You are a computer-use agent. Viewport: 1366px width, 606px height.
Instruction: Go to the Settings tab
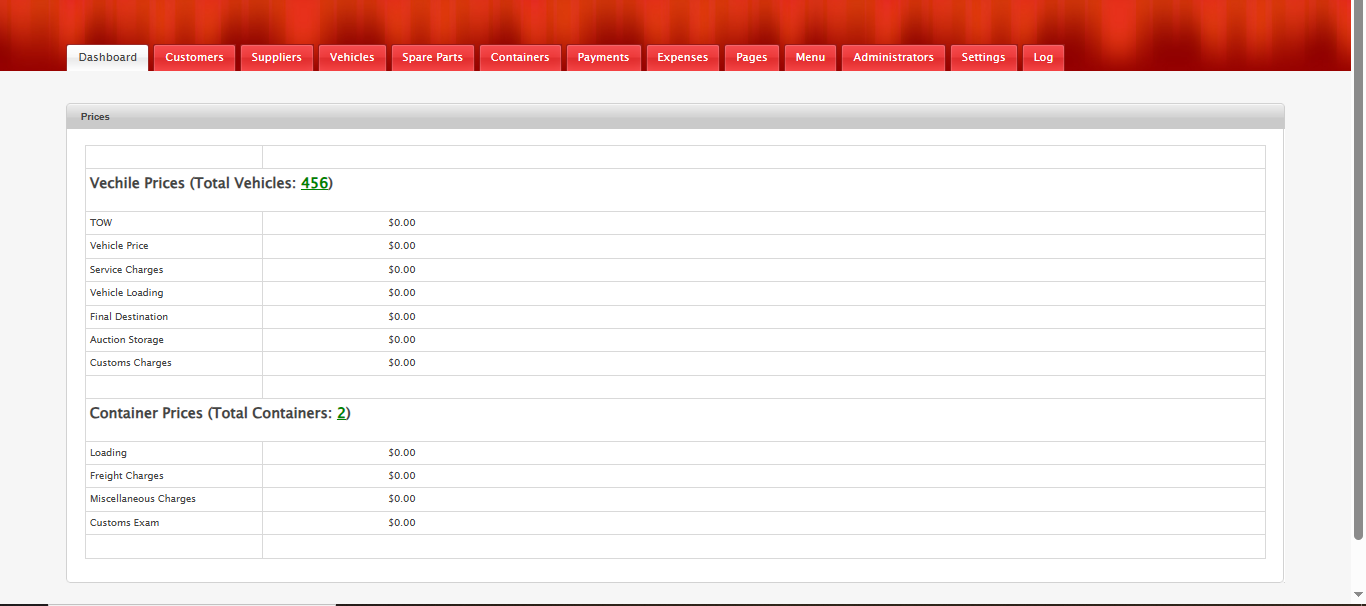pyautogui.click(x=983, y=58)
